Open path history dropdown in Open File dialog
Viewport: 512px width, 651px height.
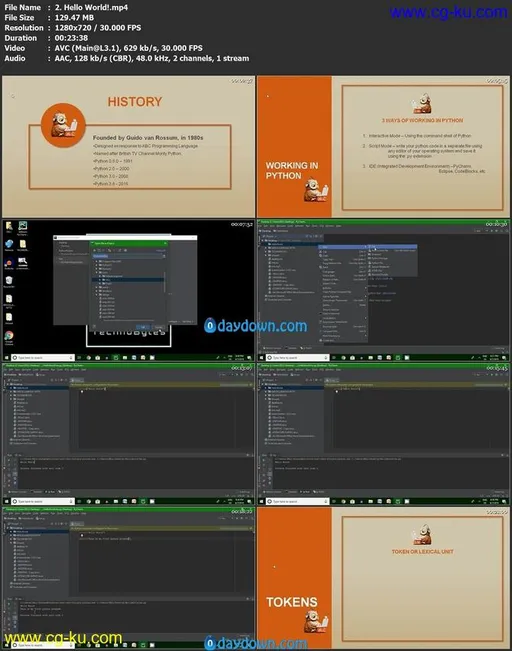click(x=164, y=256)
